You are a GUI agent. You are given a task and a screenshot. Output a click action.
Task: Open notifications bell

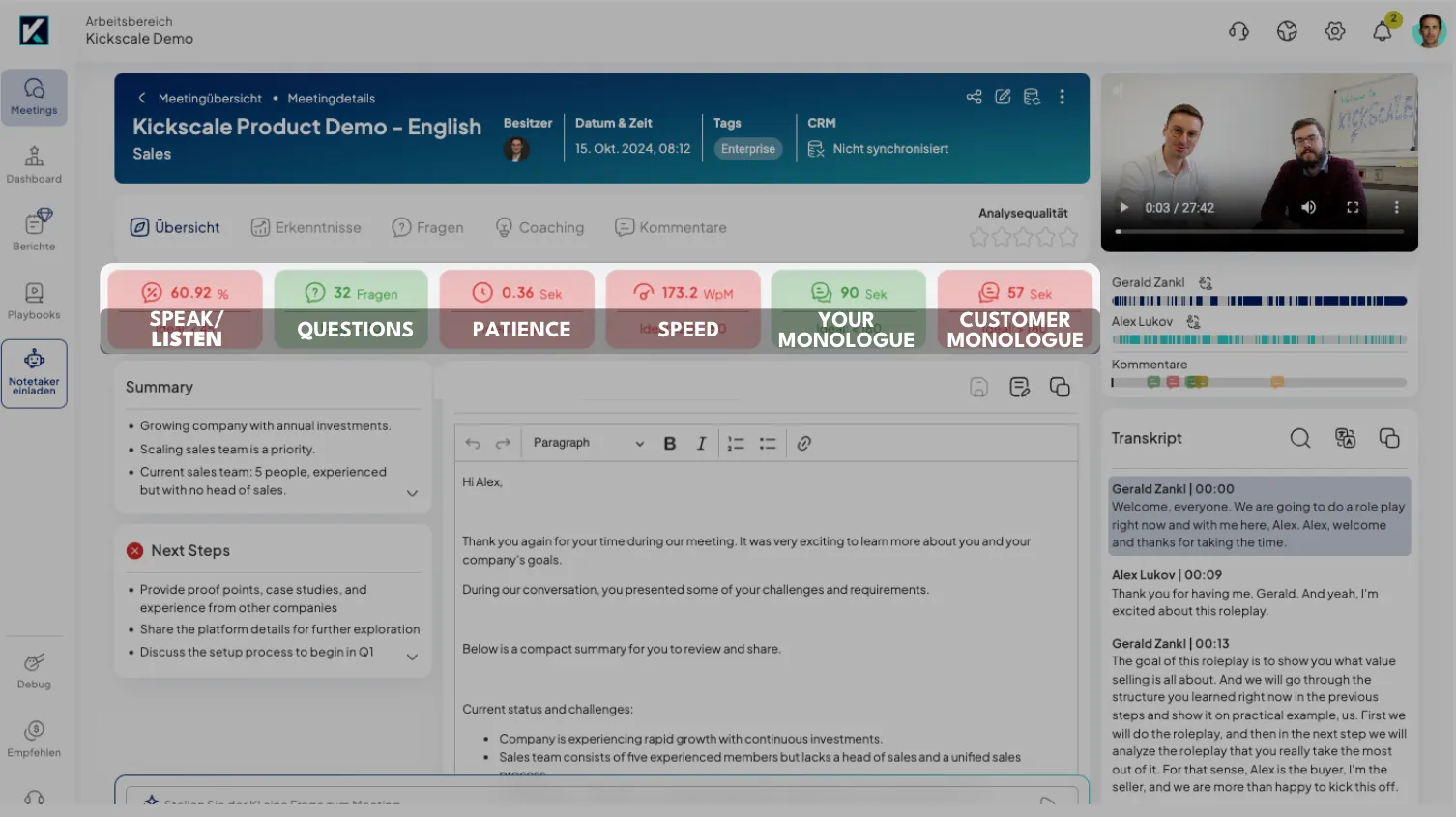(1383, 31)
